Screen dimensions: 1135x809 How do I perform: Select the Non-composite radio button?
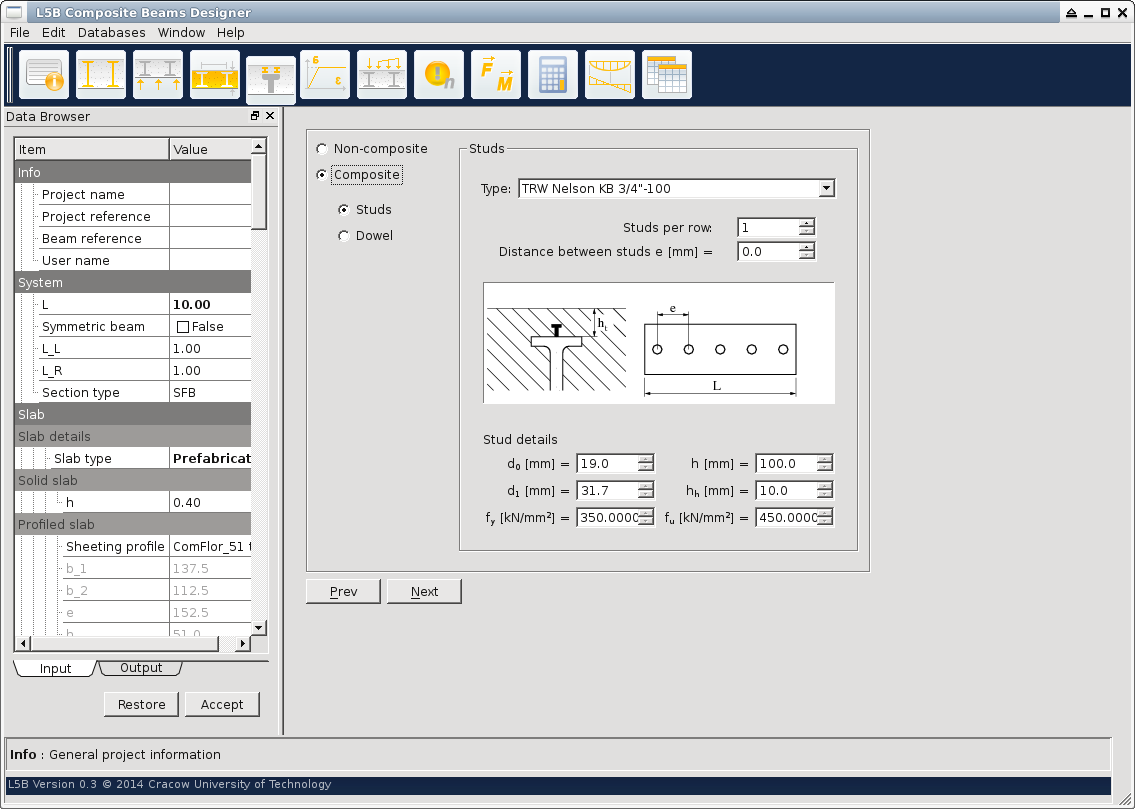pyautogui.click(x=321, y=149)
